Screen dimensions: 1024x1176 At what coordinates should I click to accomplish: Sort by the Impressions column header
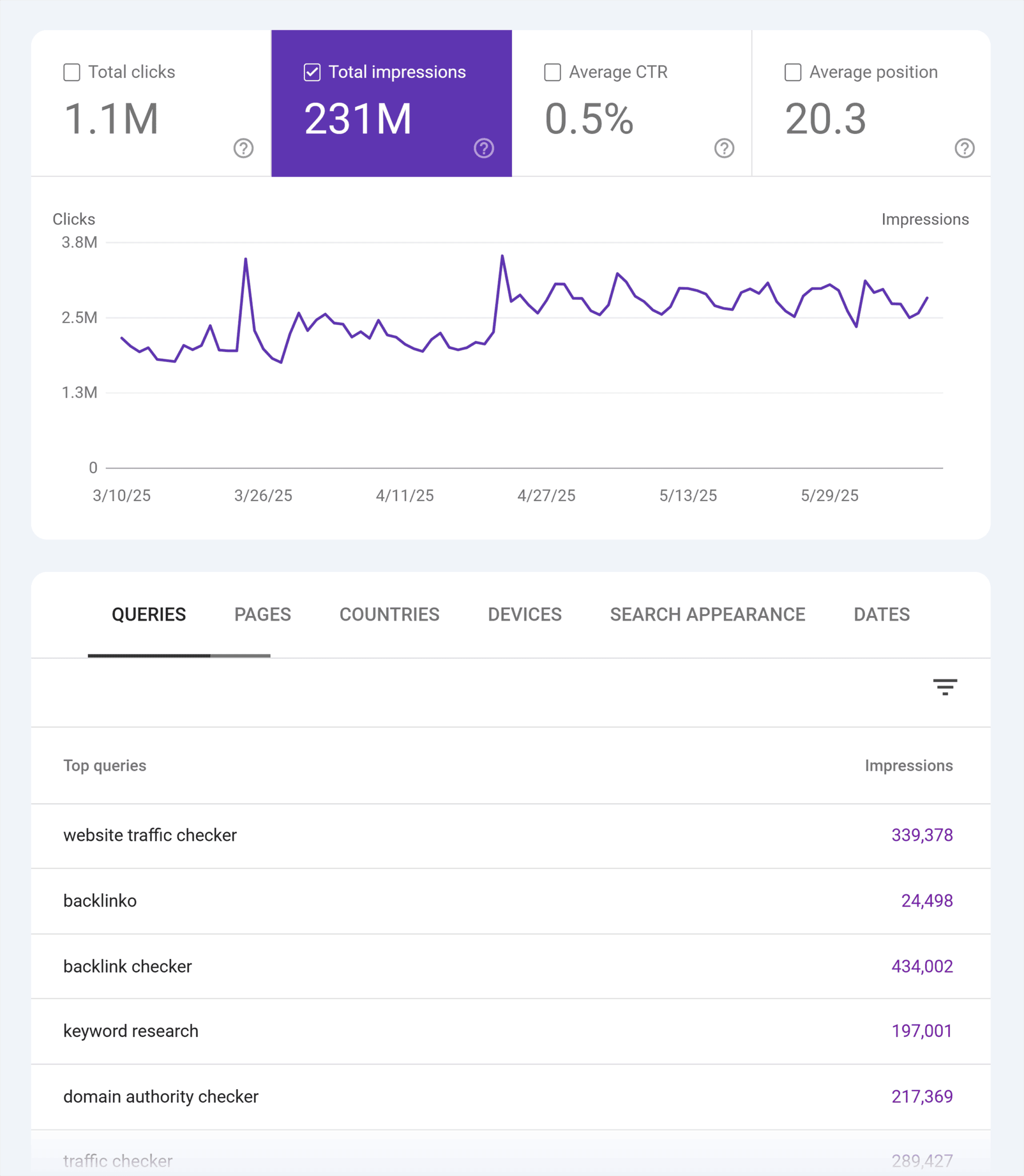pos(909,766)
